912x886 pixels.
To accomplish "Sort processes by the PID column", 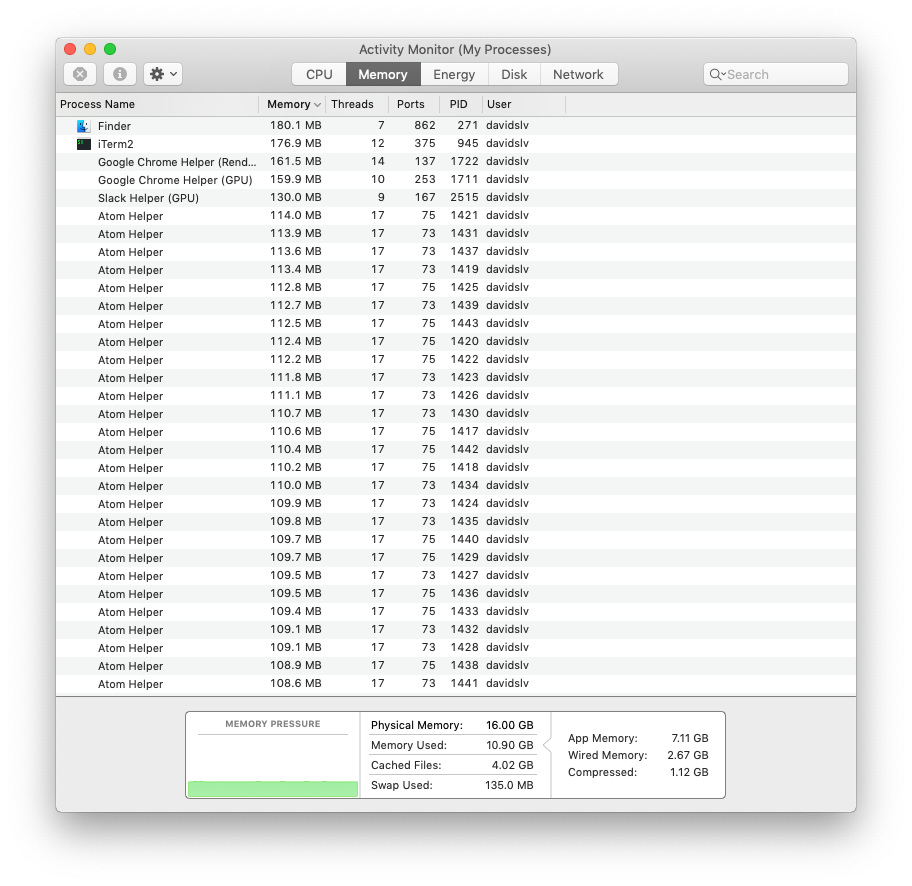I will (x=459, y=104).
